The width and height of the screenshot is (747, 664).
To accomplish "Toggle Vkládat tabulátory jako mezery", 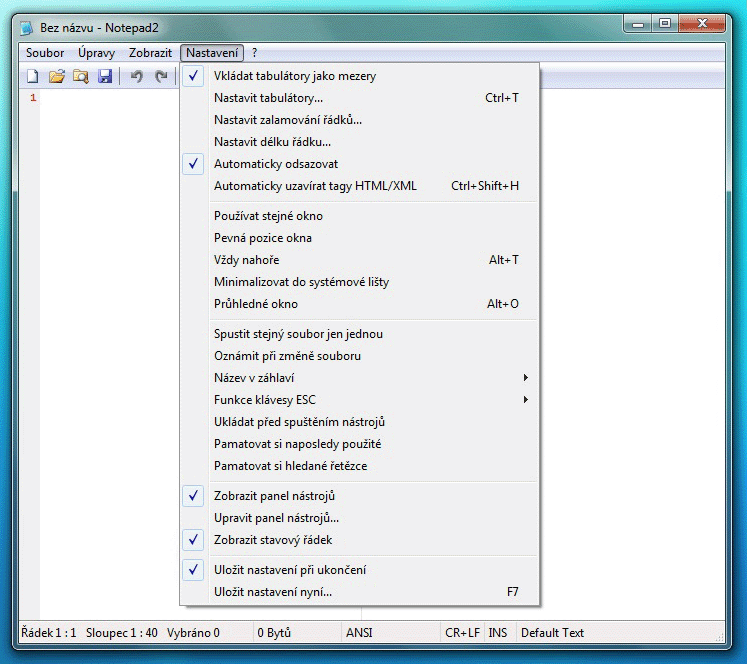I will (360, 76).
